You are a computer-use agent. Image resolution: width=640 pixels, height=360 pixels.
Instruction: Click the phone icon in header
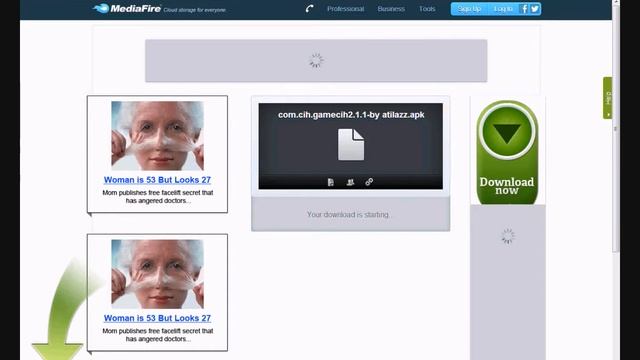[309, 8]
